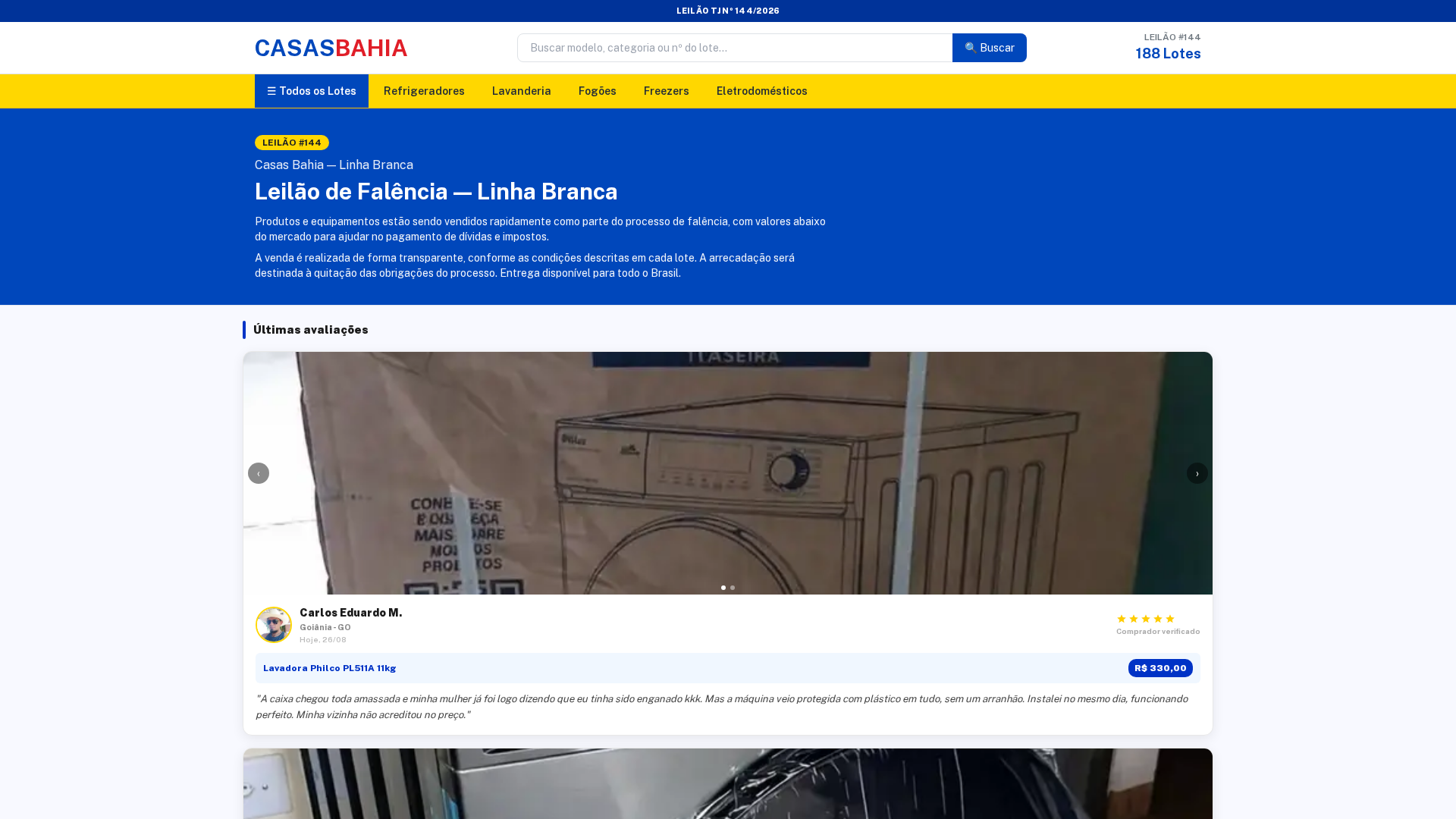Open the Todos os Lotes menu
The image size is (1456, 819).
click(312, 91)
